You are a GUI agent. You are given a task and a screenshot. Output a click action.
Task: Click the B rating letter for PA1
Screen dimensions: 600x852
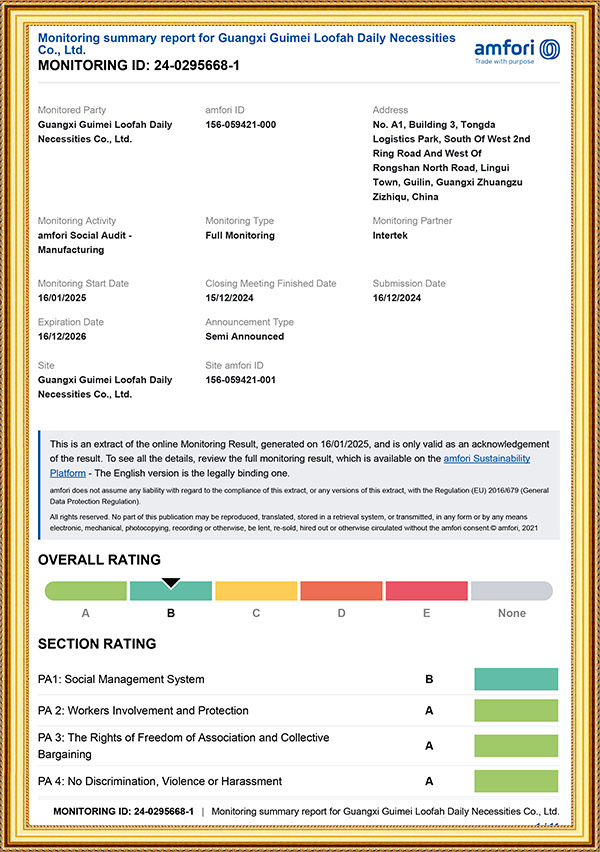point(429,679)
